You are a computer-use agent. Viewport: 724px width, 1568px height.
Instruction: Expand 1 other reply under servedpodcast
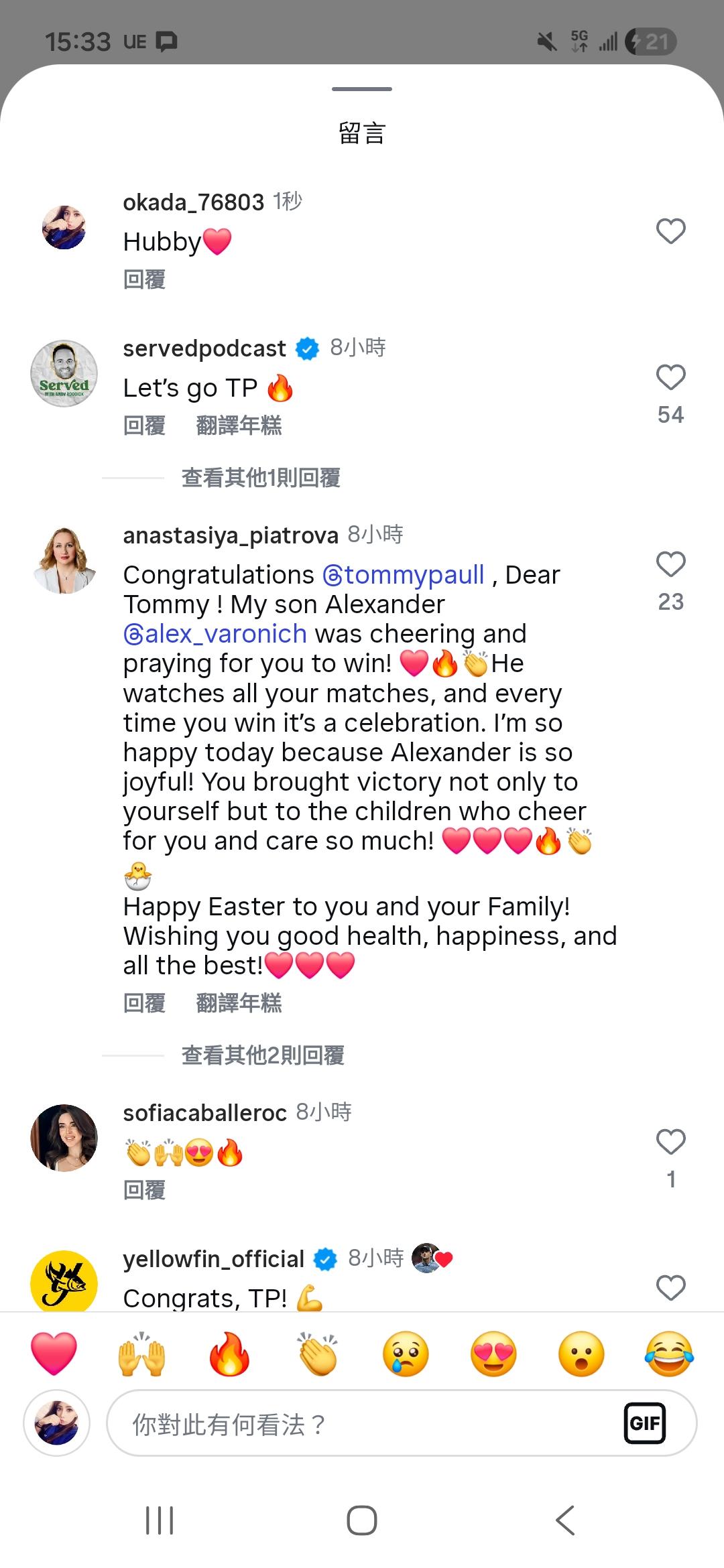(x=261, y=478)
